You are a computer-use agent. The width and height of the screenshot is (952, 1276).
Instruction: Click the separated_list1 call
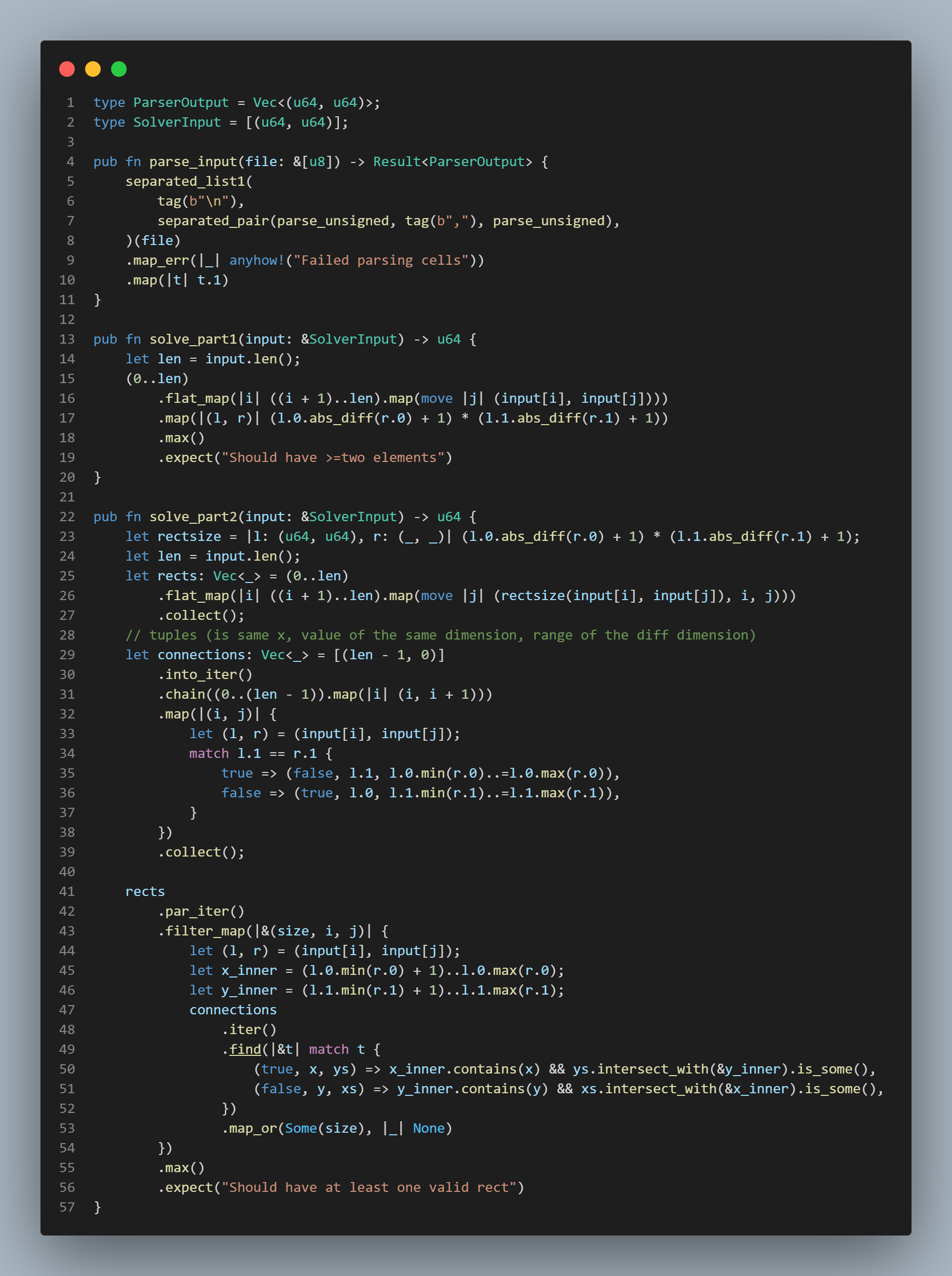tap(185, 182)
